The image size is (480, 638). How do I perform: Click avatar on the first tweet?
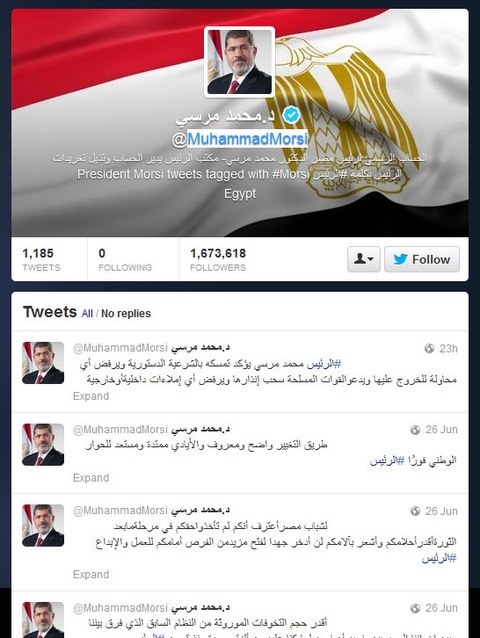[x=43, y=363]
